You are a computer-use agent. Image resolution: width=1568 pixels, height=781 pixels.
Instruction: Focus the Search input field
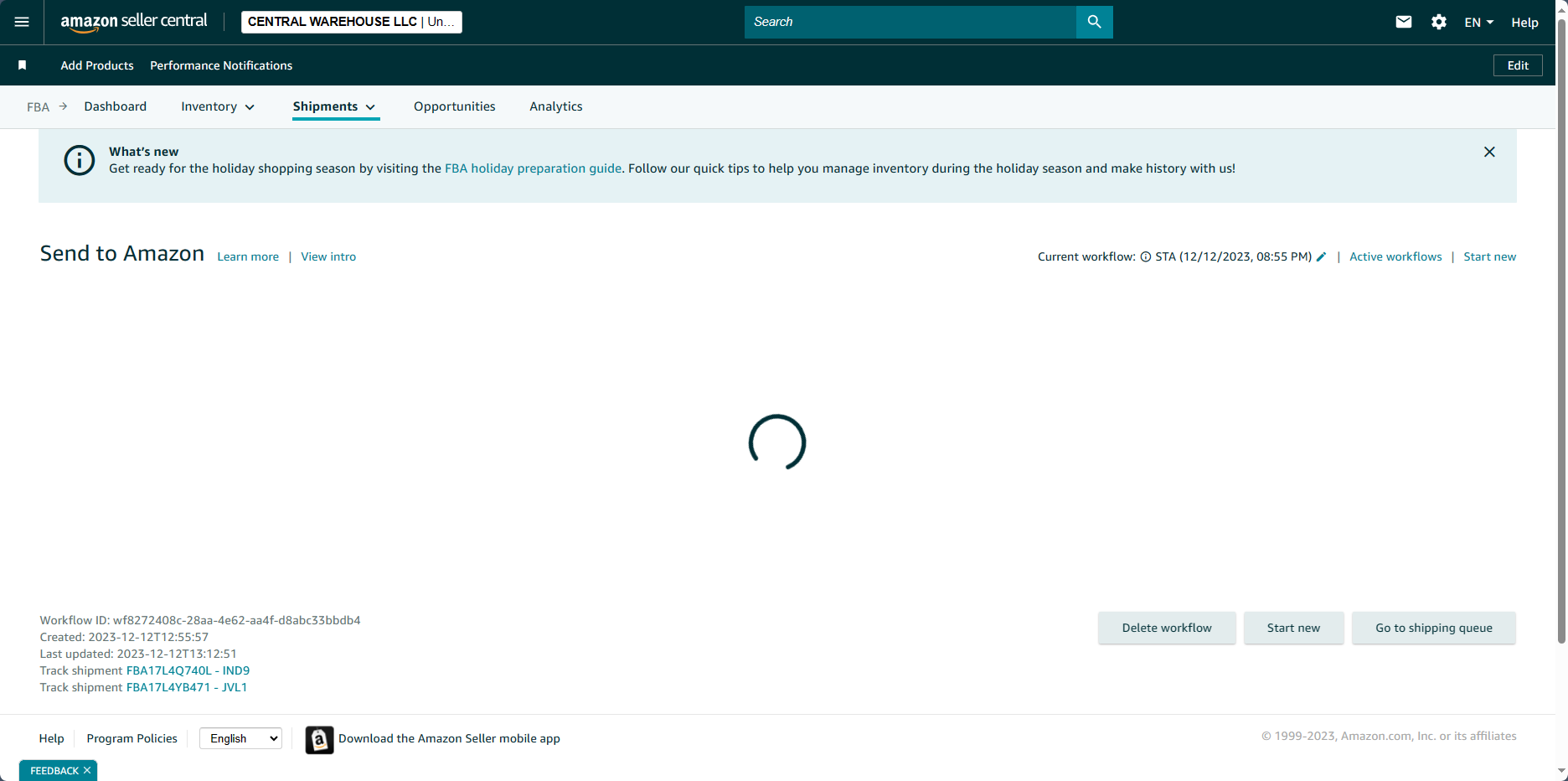click(x=910, y=22)
